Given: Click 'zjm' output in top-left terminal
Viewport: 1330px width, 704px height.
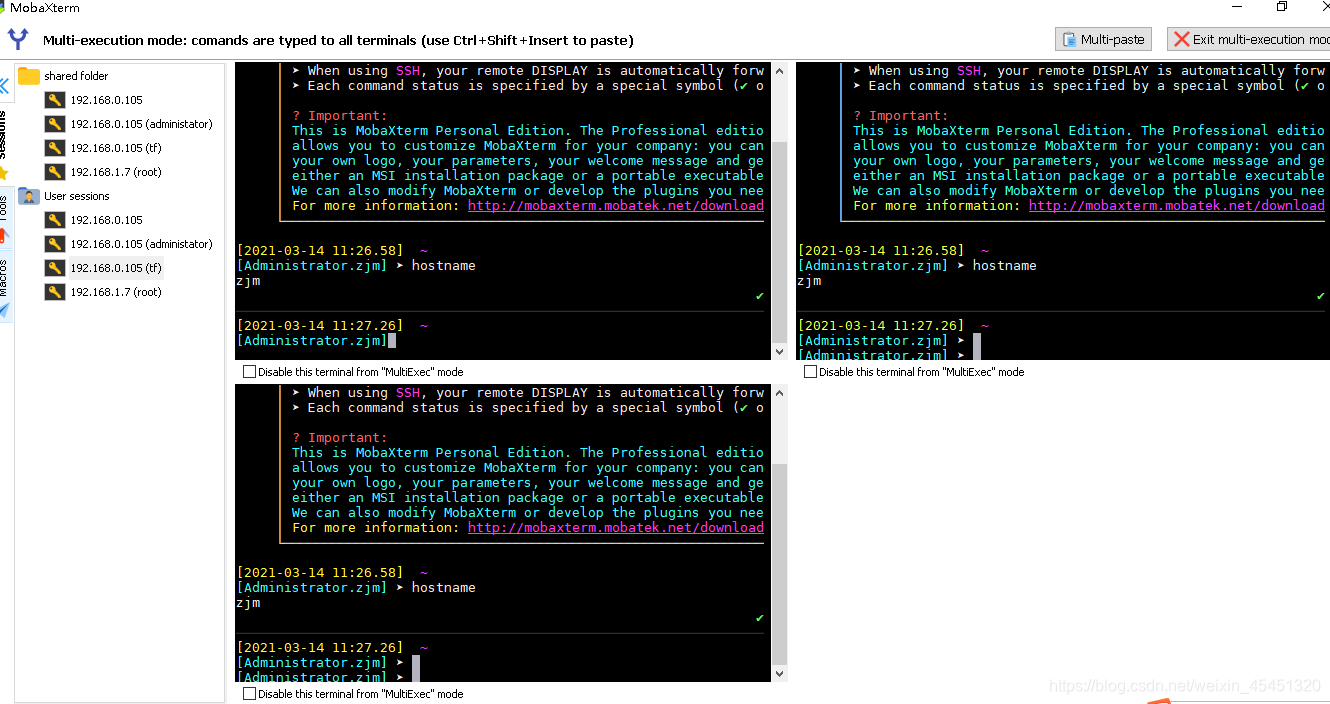Looking at the screenshot, I should [x=248, y=281].
